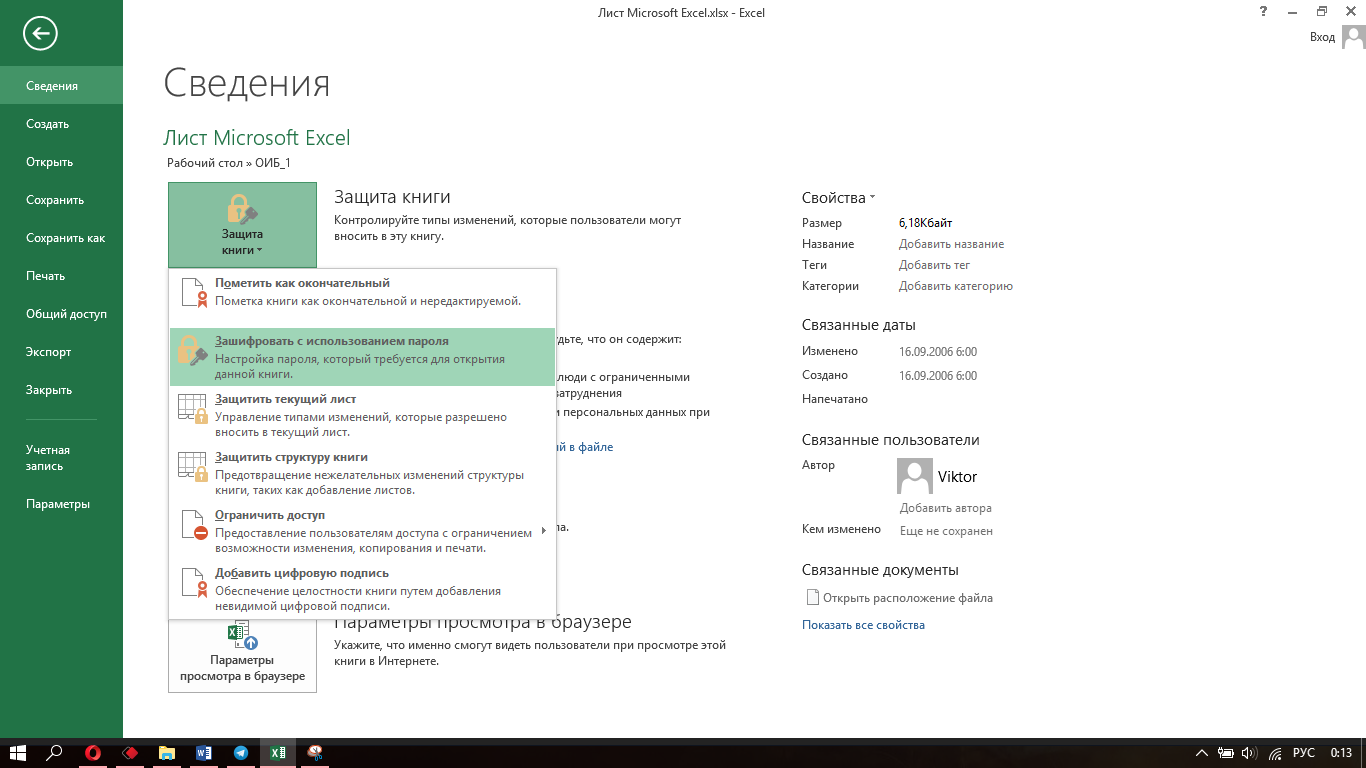Open the Windows Start menu
The image size is (1366, 768).
pos(18,753)
